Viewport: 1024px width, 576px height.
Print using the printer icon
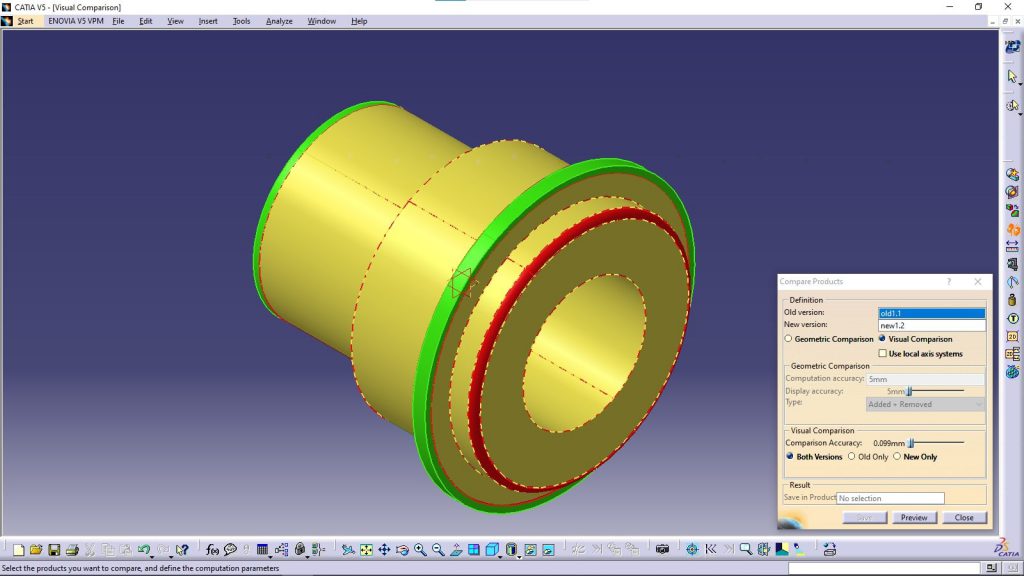click(x=72, y=550)
